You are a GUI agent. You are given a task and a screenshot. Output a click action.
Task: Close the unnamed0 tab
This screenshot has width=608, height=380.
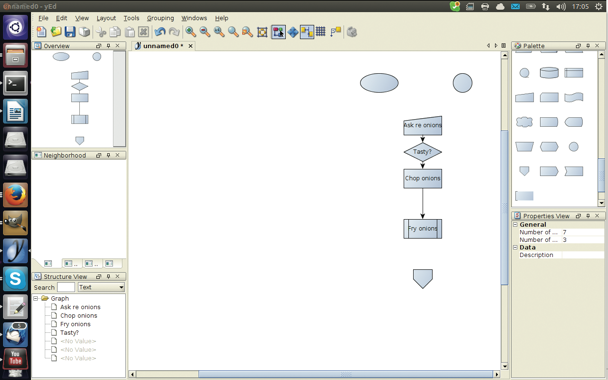[x=190, y=46]
